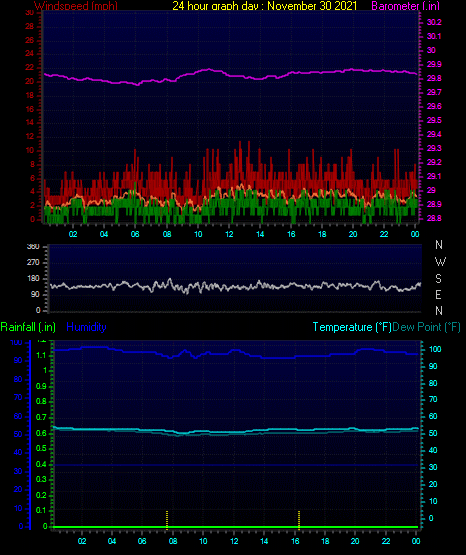Click the 0.6 rainfall axis value
The image size is (466, 555).
click(x=41, y=433)
